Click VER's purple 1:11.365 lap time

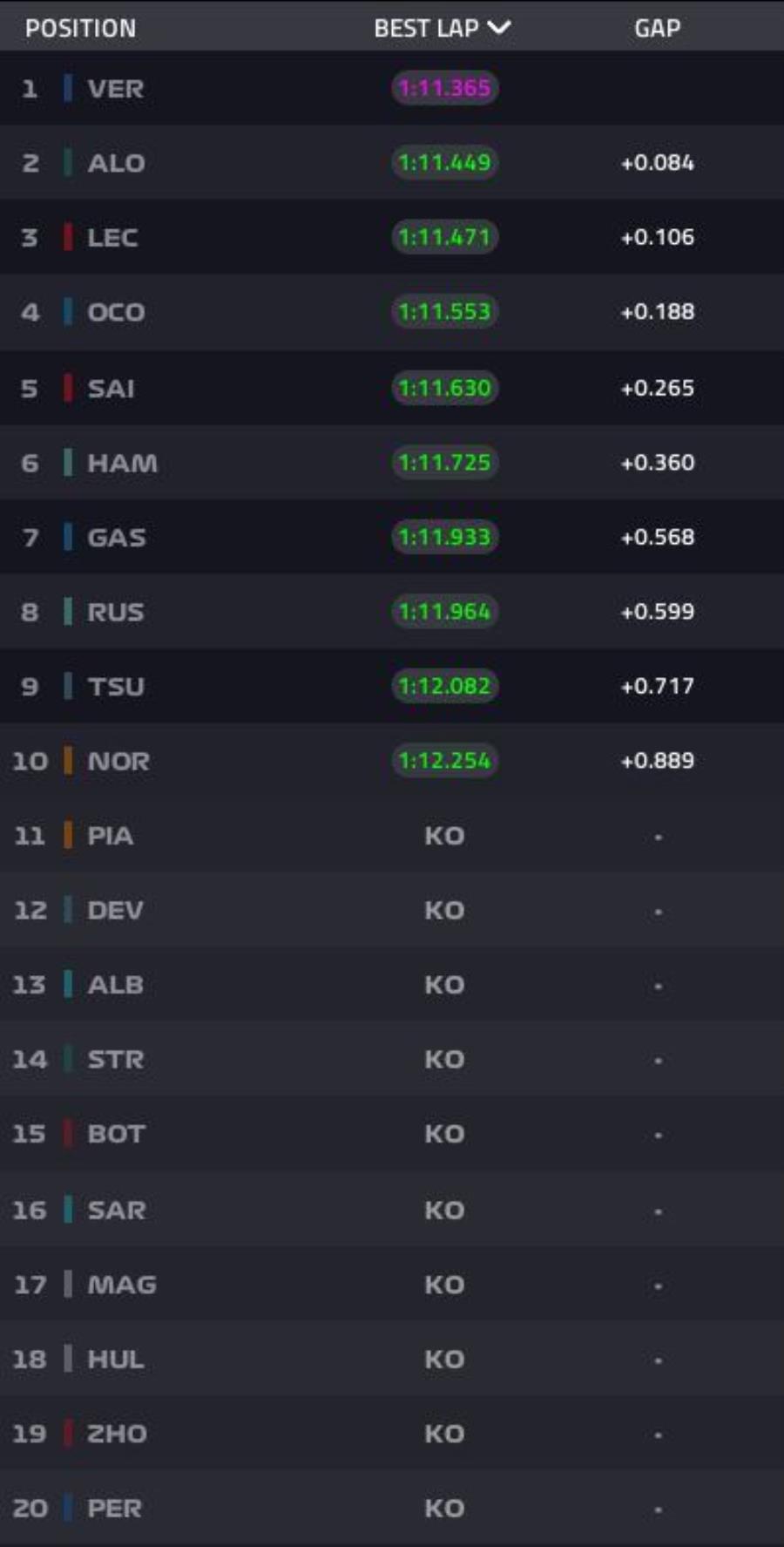(444, 88)
